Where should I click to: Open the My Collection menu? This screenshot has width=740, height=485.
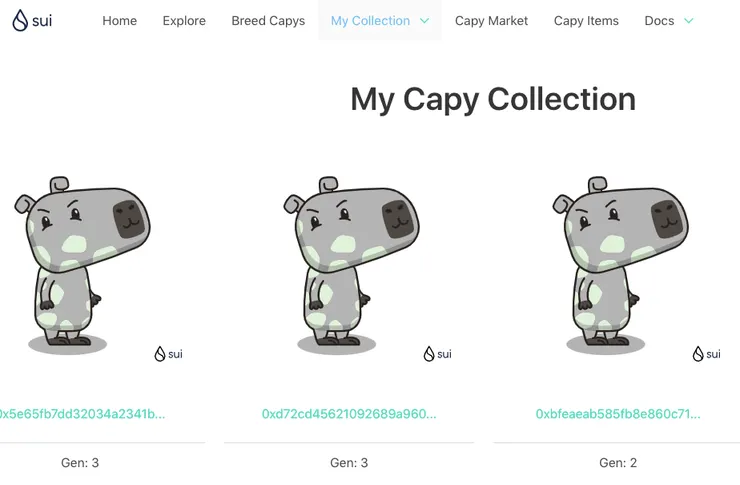(370, 21)
